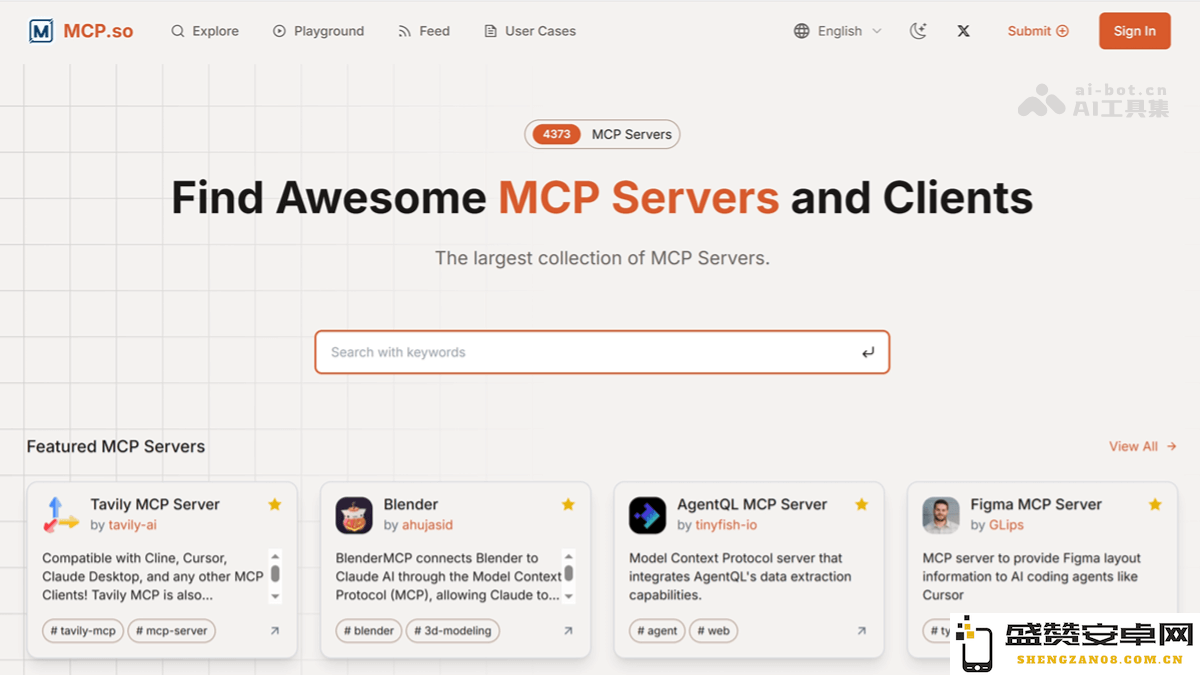Open the Explore menu item
1200x675 pixels.
pyautogui.click(x=205, y=31)
